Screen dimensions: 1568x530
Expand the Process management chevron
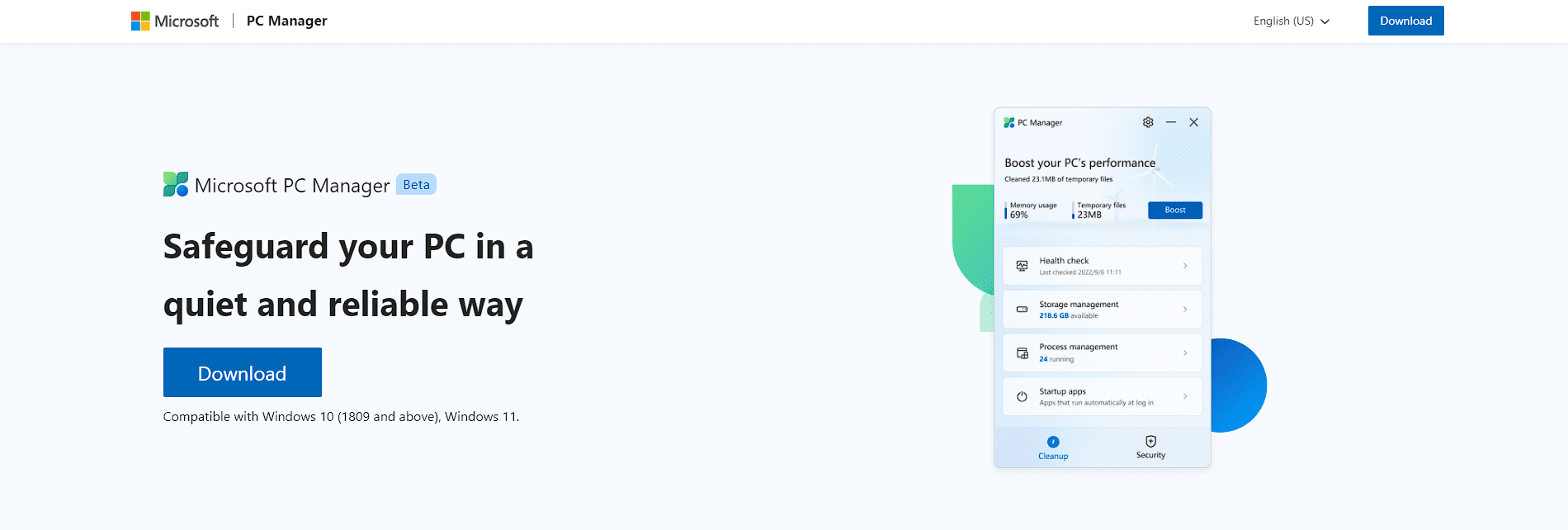point(1185,353)
